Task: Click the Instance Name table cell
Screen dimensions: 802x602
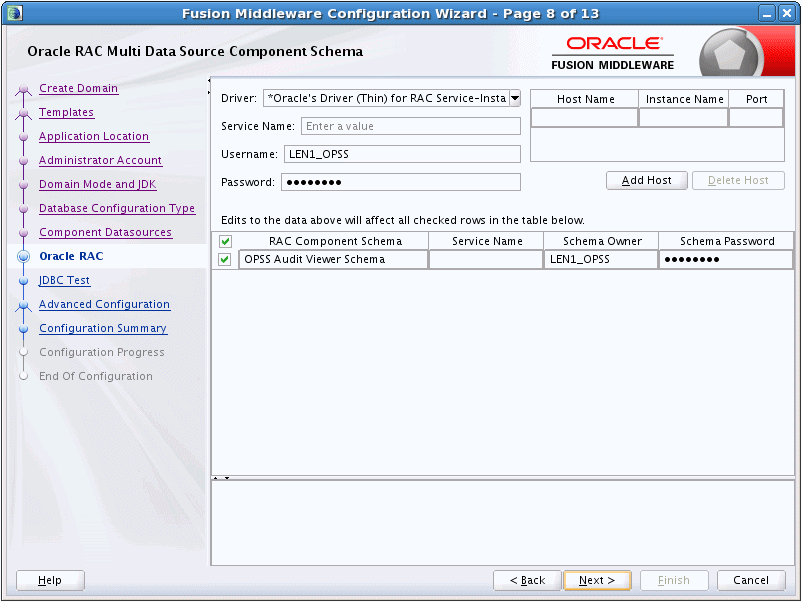Action: [683, 118]
